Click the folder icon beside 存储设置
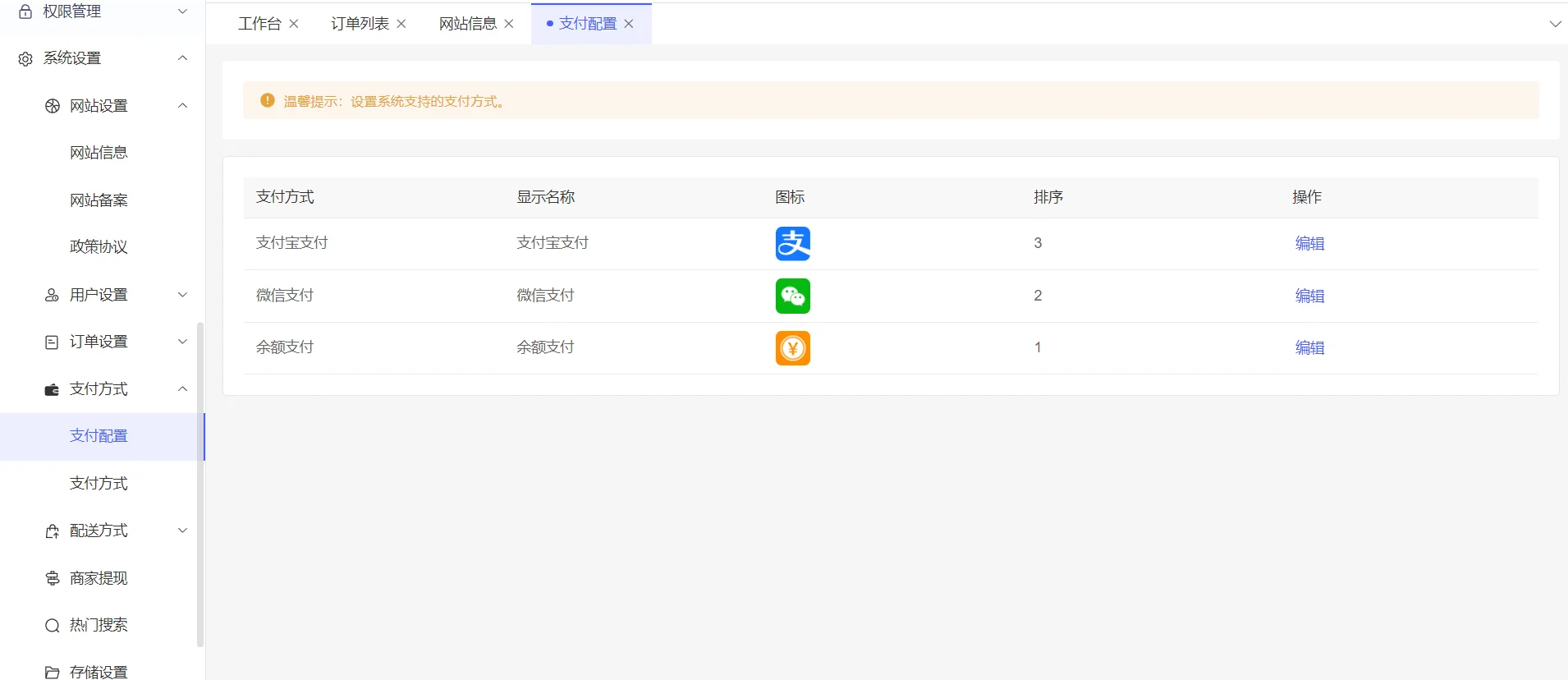Image resolution: width=1568 pixels, height=680 pixels. tap(52, 673)
